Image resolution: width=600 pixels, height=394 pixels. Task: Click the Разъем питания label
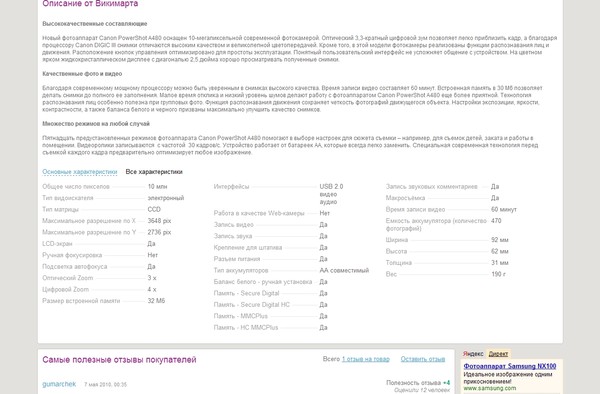pos(236,259)
